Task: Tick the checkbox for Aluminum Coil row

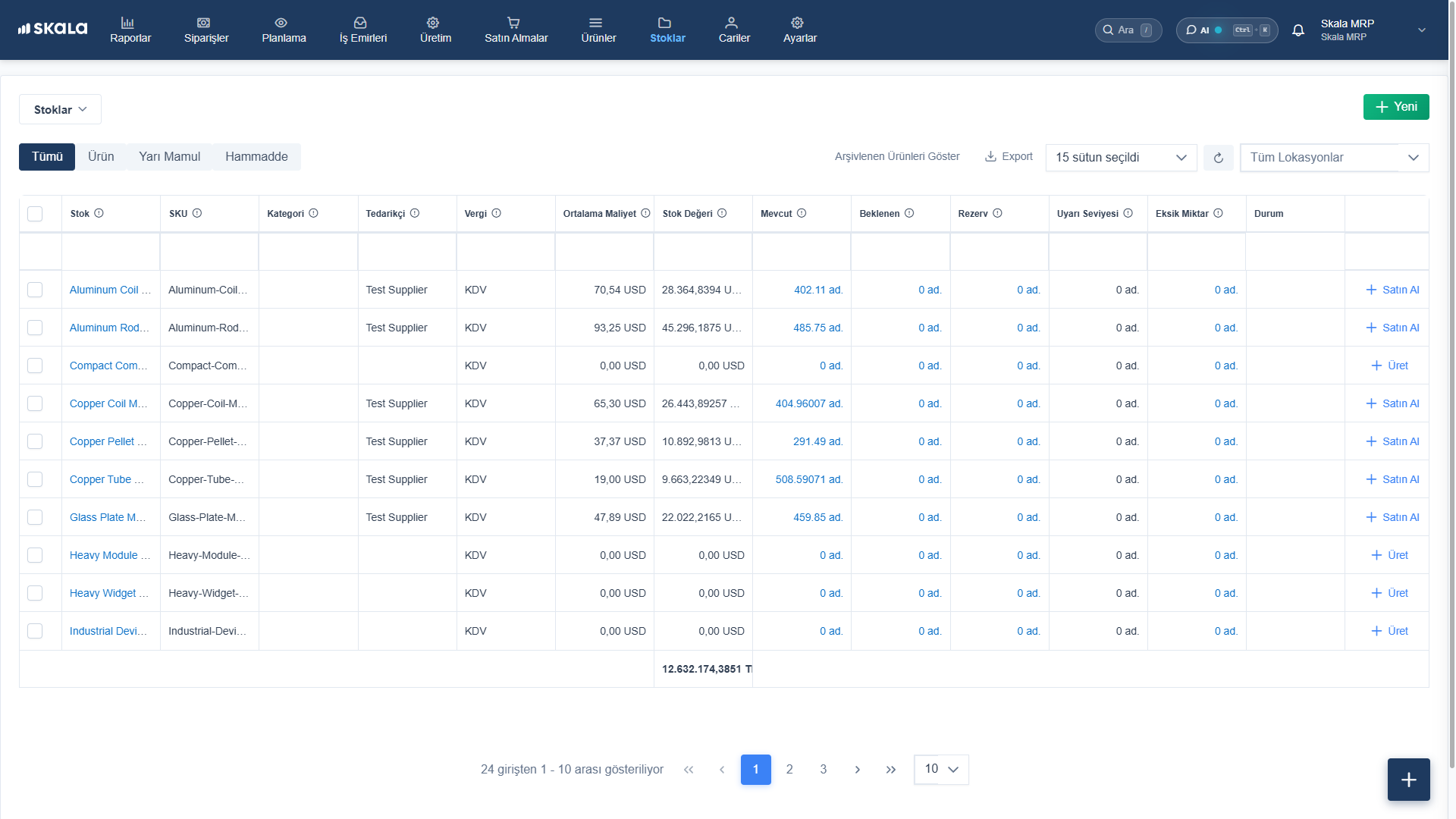Action: pyautogui.click(x=35, y=290)
